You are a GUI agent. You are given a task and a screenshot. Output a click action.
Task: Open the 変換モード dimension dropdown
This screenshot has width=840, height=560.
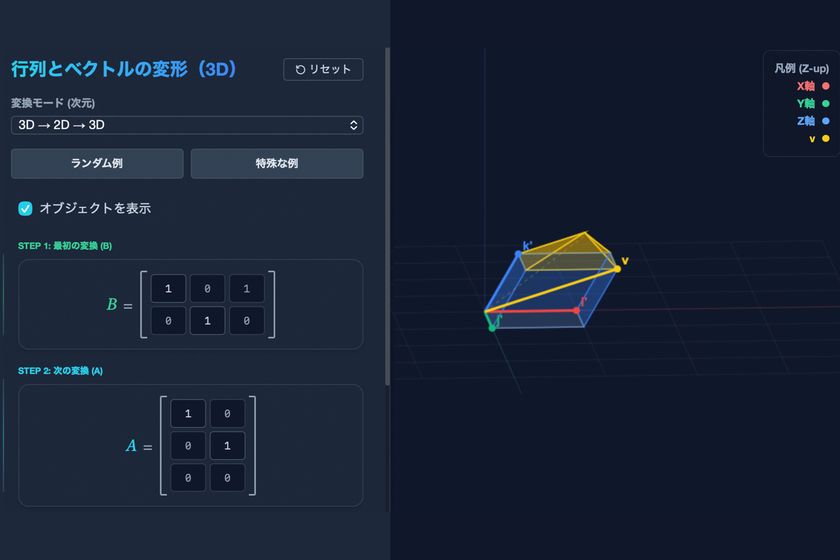[x=186, y=125]
